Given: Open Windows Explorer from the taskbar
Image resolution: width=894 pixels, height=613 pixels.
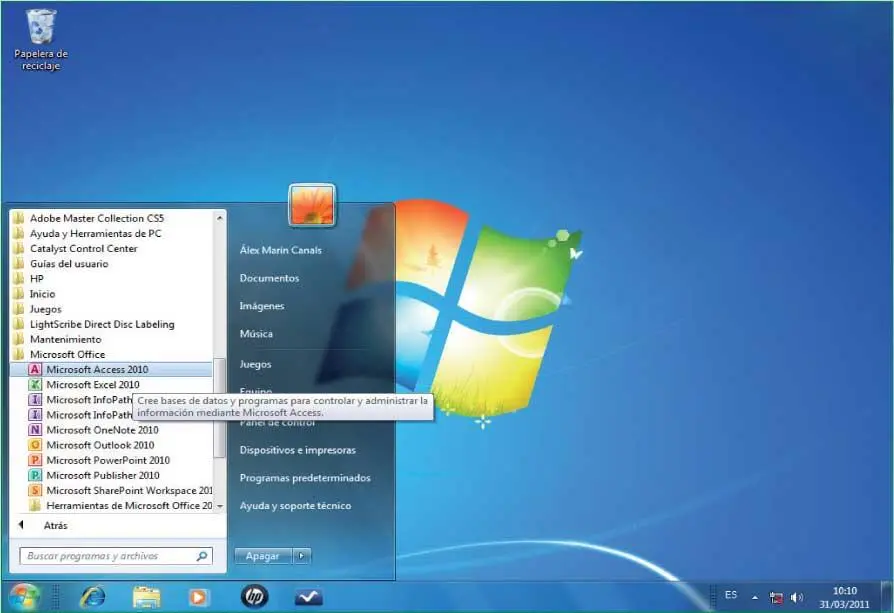Looking at the screenshot, I should point(147,597).
